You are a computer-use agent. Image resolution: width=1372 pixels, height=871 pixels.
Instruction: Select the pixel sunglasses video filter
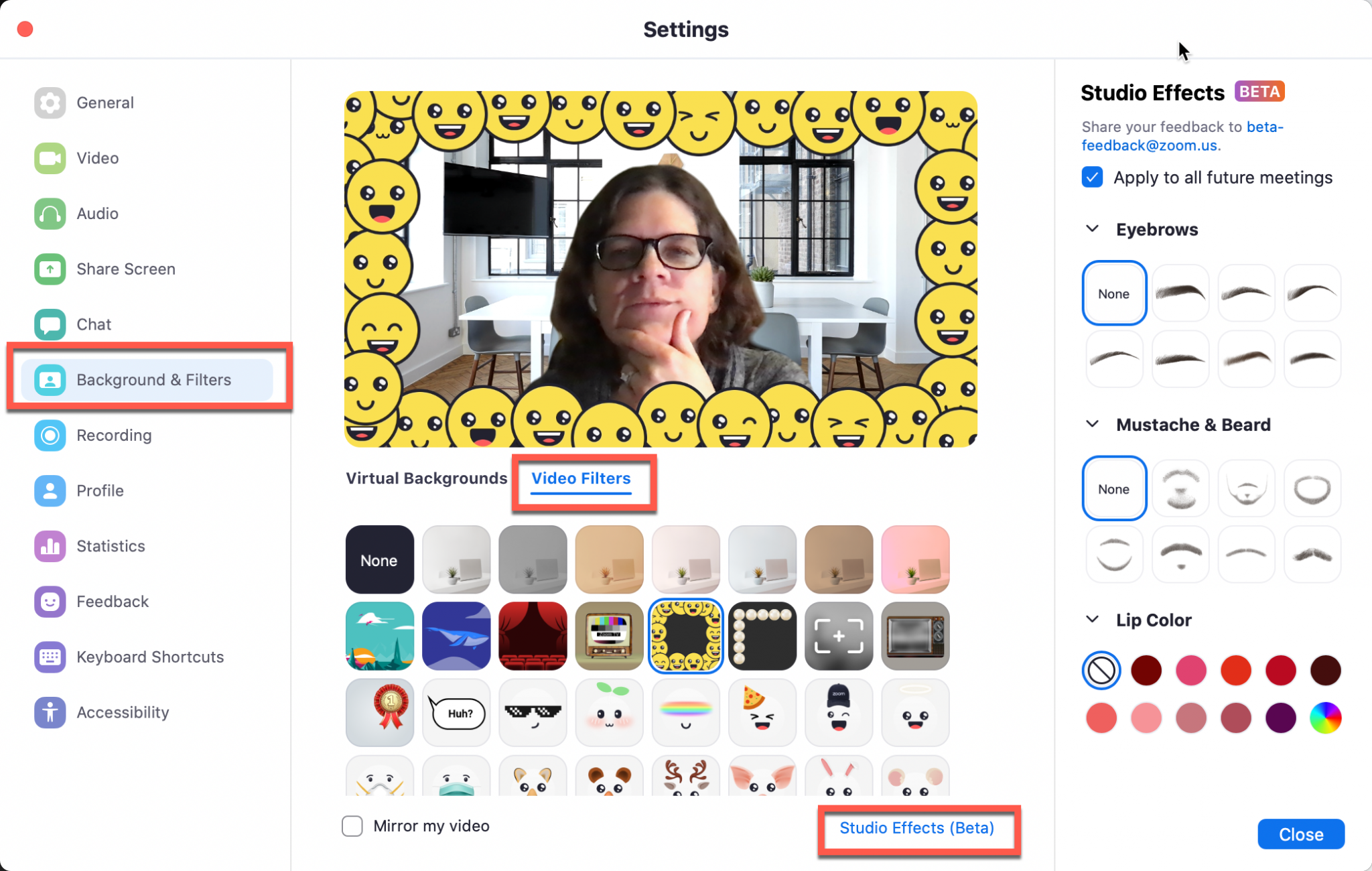point(533,712)
